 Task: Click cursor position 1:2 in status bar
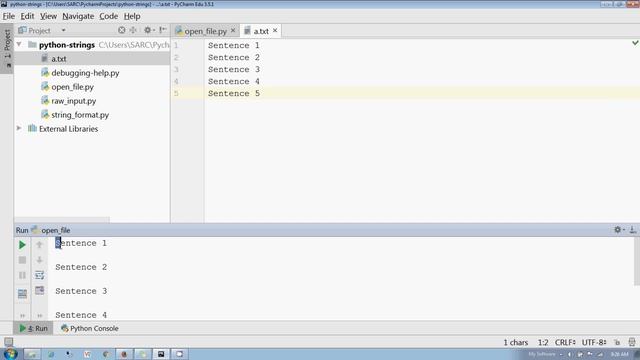pos(543,342)
